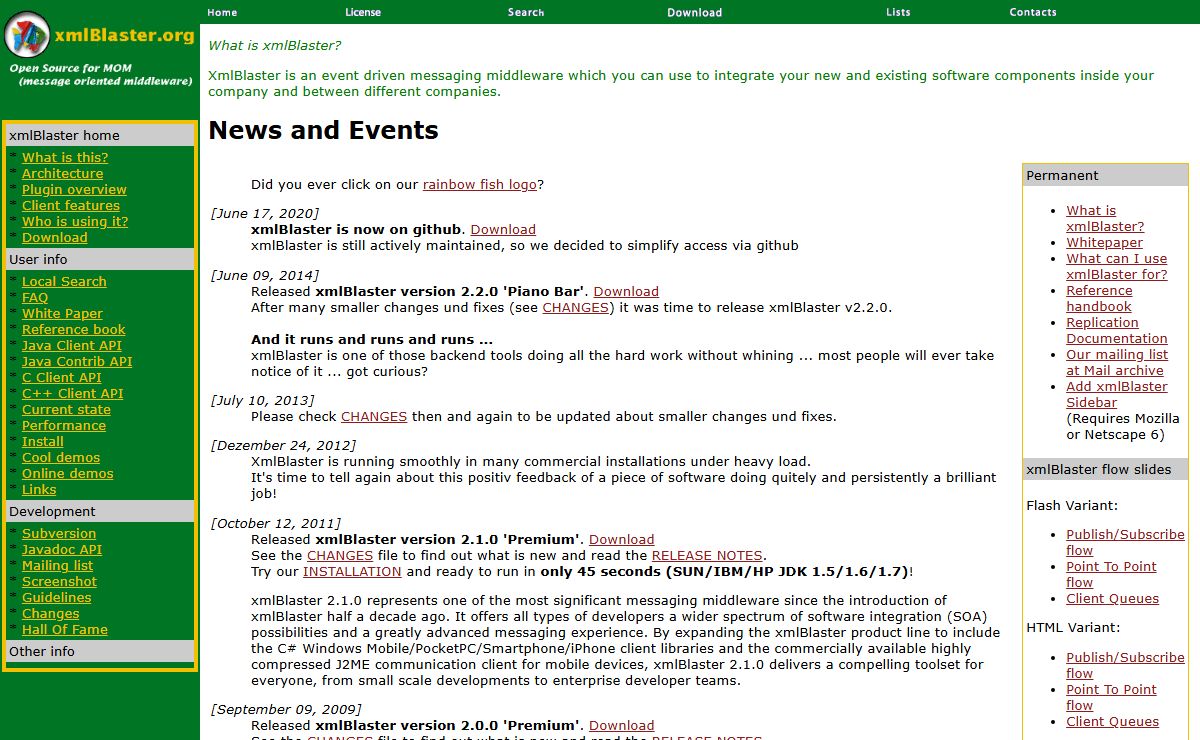Open the FAQ sidebar link
Viewport: 1200px width, 740px height.
35,297
